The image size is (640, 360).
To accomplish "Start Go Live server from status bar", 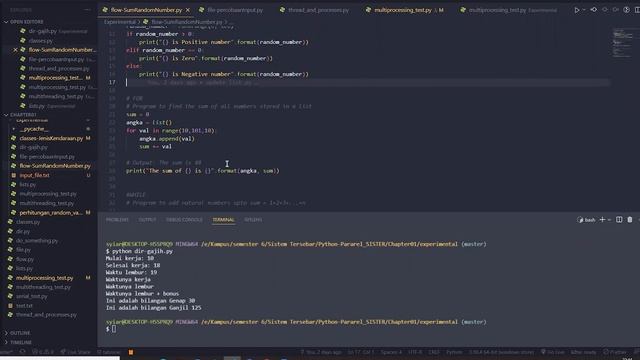I will (x=552, y=352).
